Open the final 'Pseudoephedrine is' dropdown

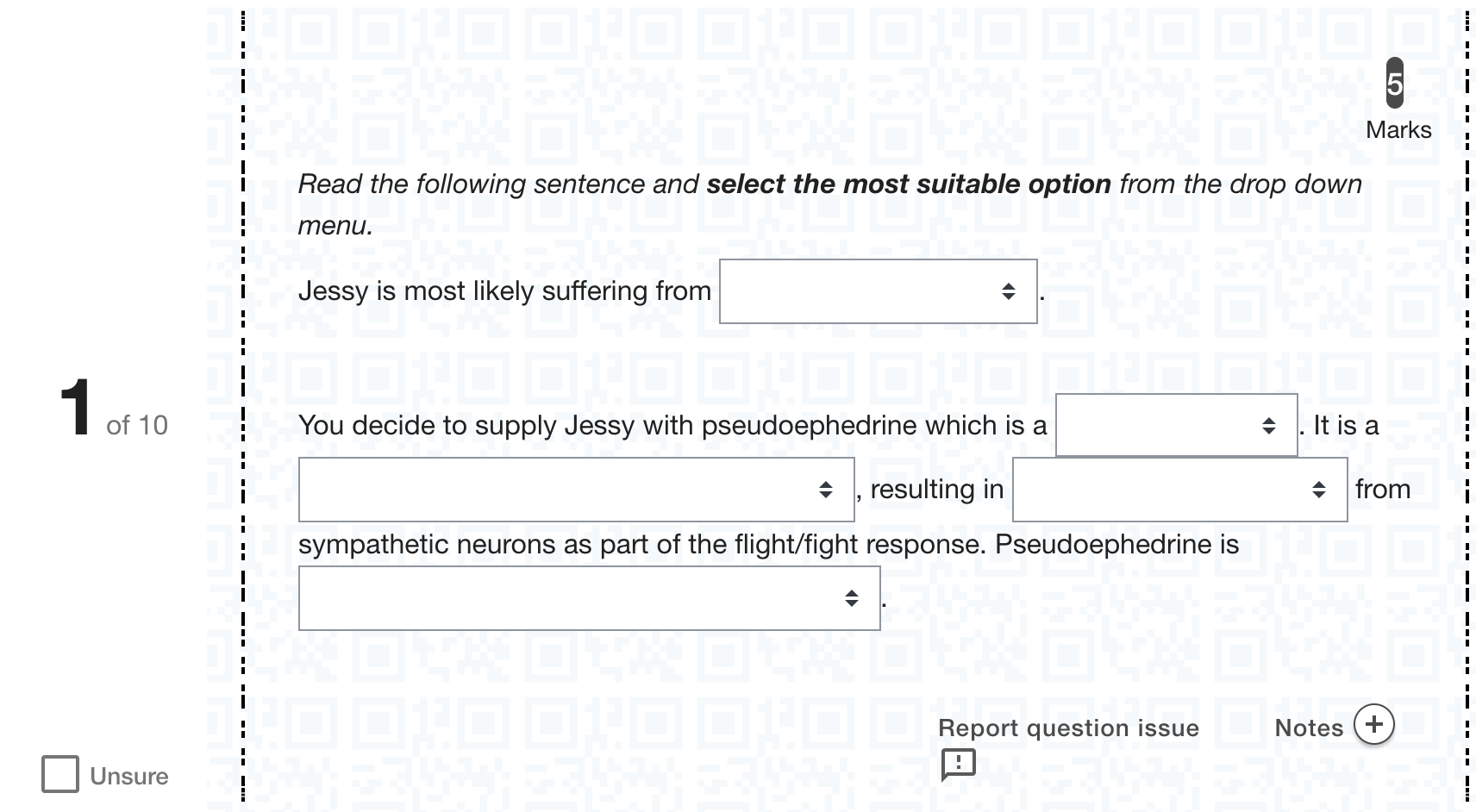pos(589,598)
